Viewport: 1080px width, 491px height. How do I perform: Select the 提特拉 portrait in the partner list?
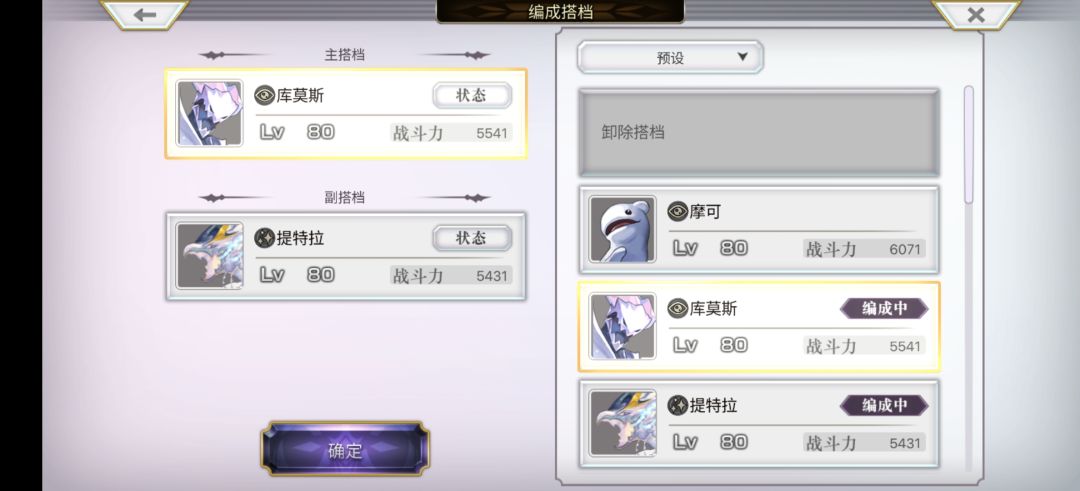tap(623, 423)
